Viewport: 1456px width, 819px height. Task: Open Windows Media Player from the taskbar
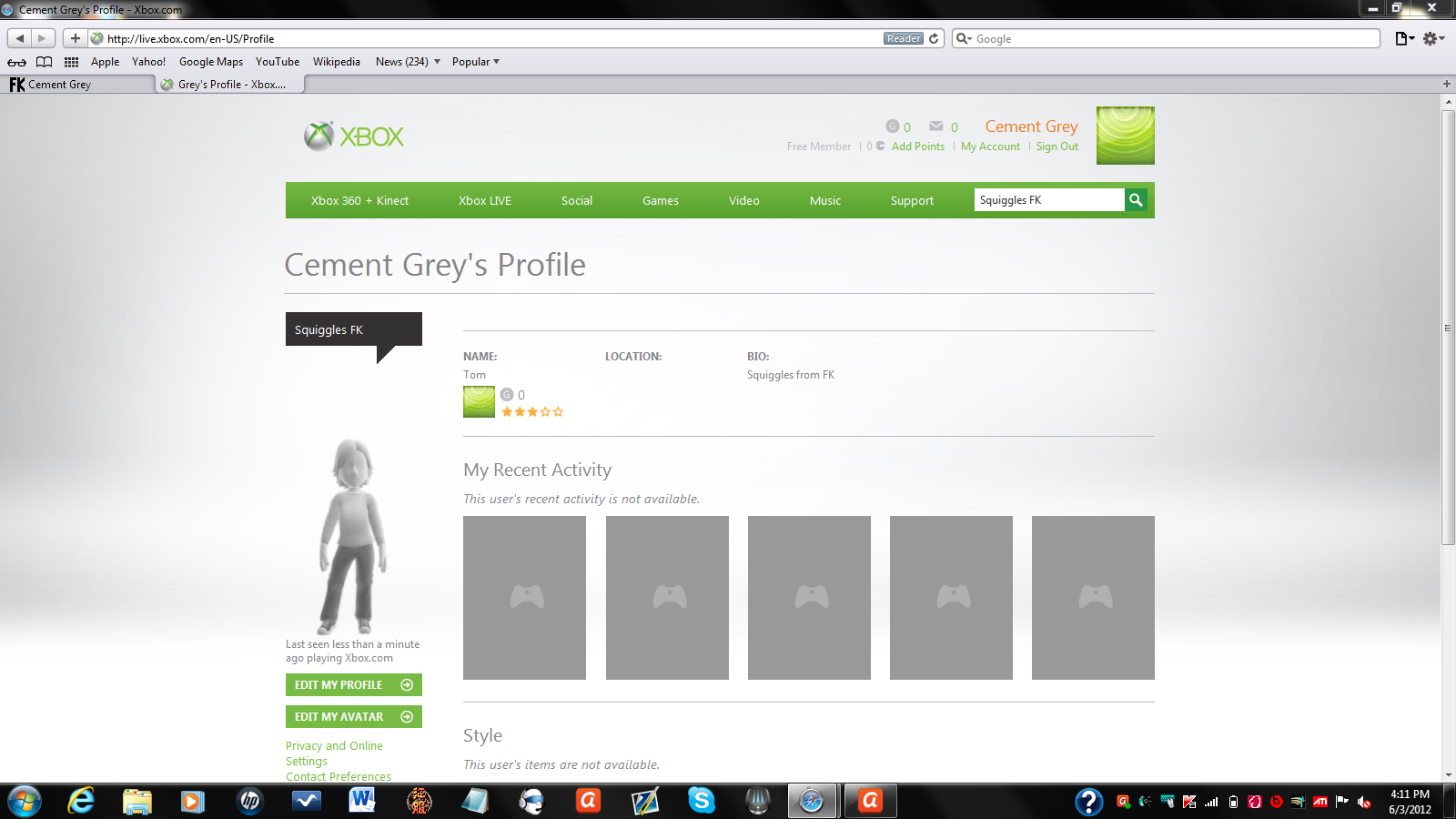point(192,801)
